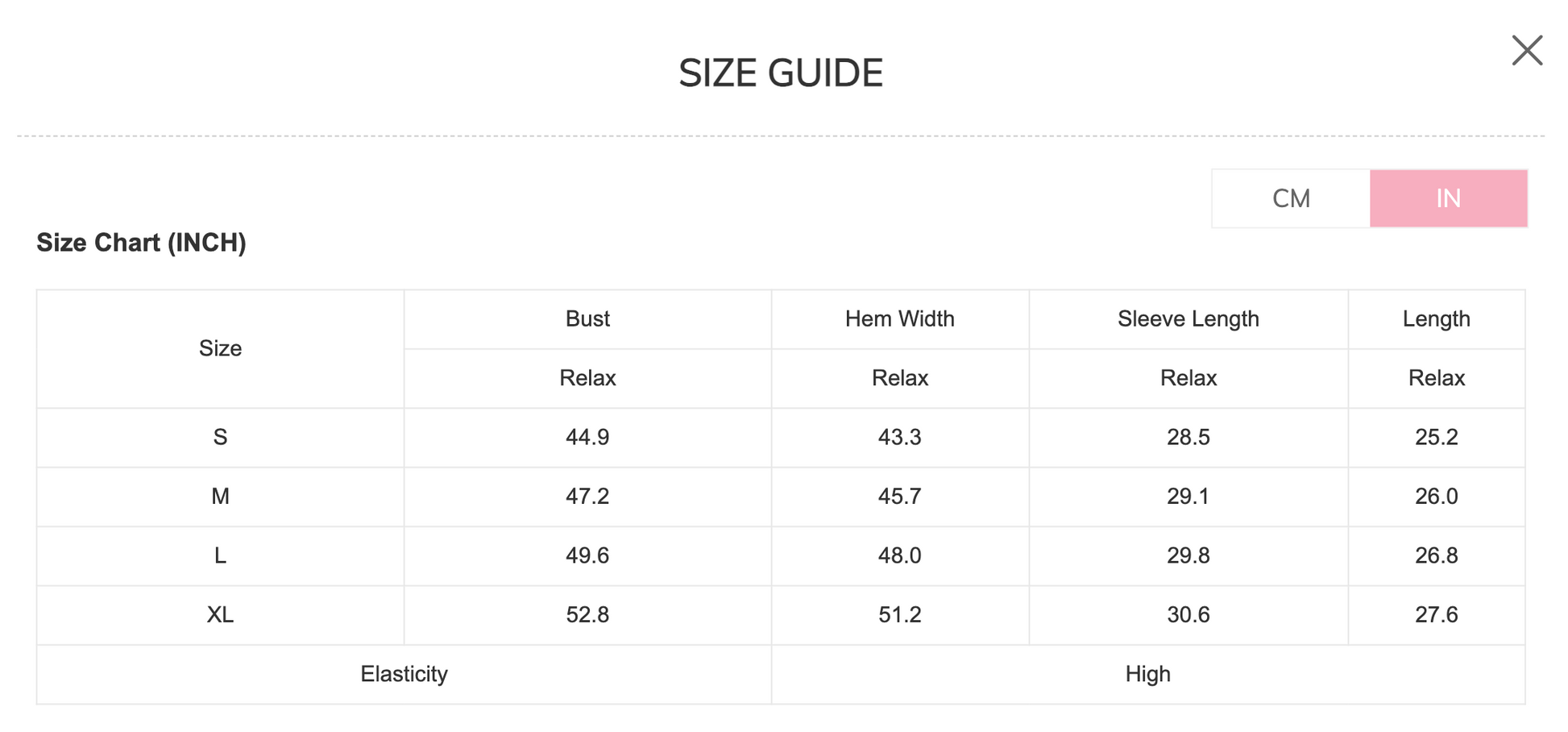This screenshot has height=732, width=1568.
Task: Click the SIZE GUIDE title
Action: pos(781,73)
